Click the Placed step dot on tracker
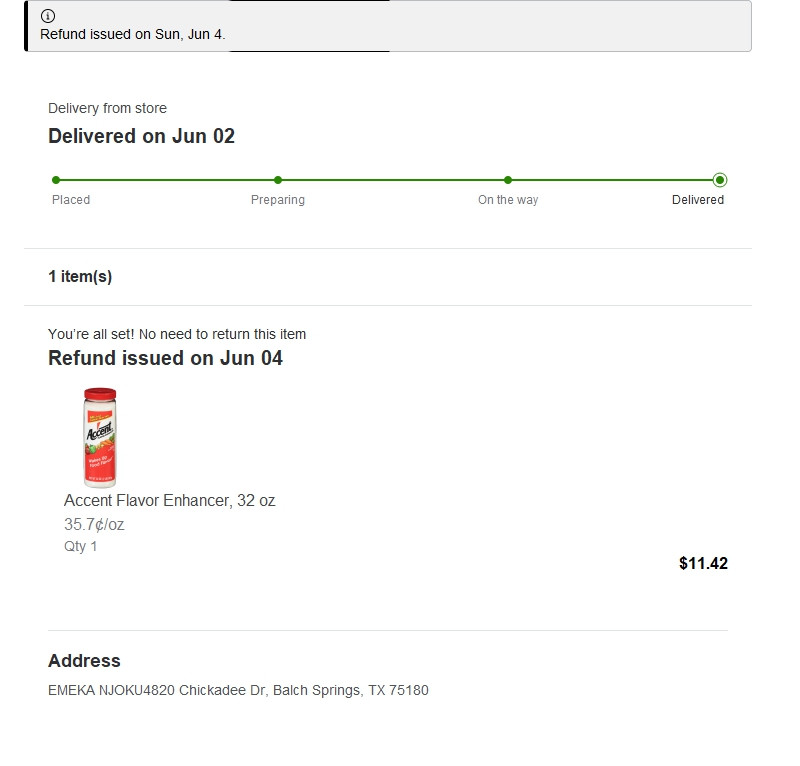The height and width of the screenshot is (766, 800). pos(56,180)
